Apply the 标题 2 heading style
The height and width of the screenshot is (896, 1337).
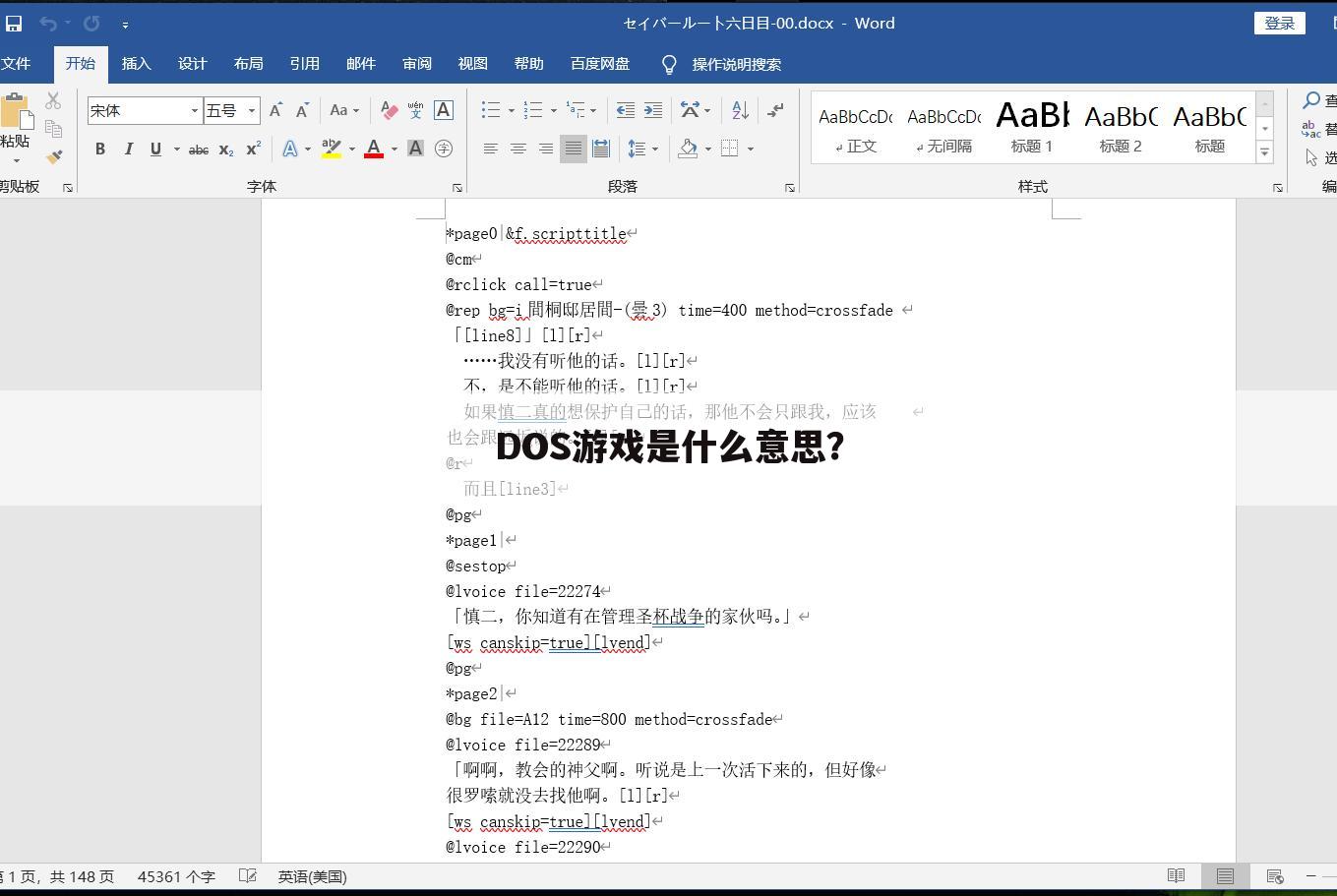point(1121,129)
